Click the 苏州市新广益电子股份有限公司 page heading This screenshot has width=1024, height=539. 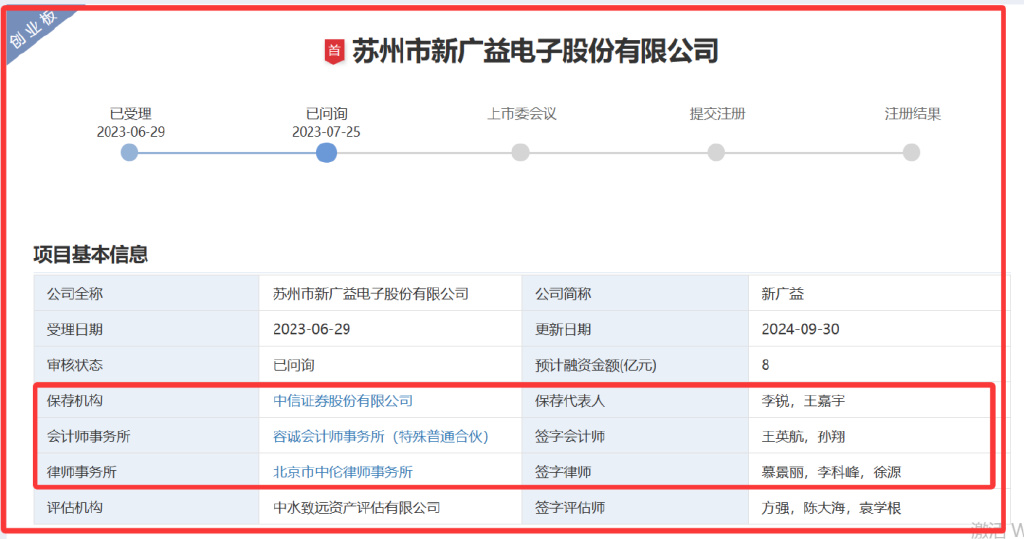pyautogui.click(x=535, y=51)
